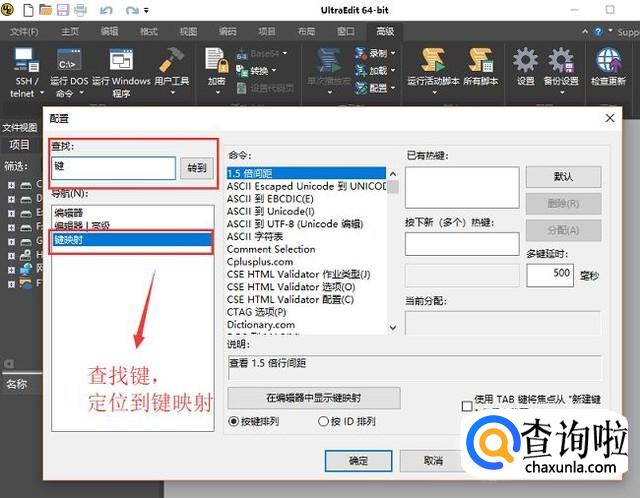Expand the macro 配置 dropdown arrow
This screenshot has width=640, height=498.
(x=393, y=87)
